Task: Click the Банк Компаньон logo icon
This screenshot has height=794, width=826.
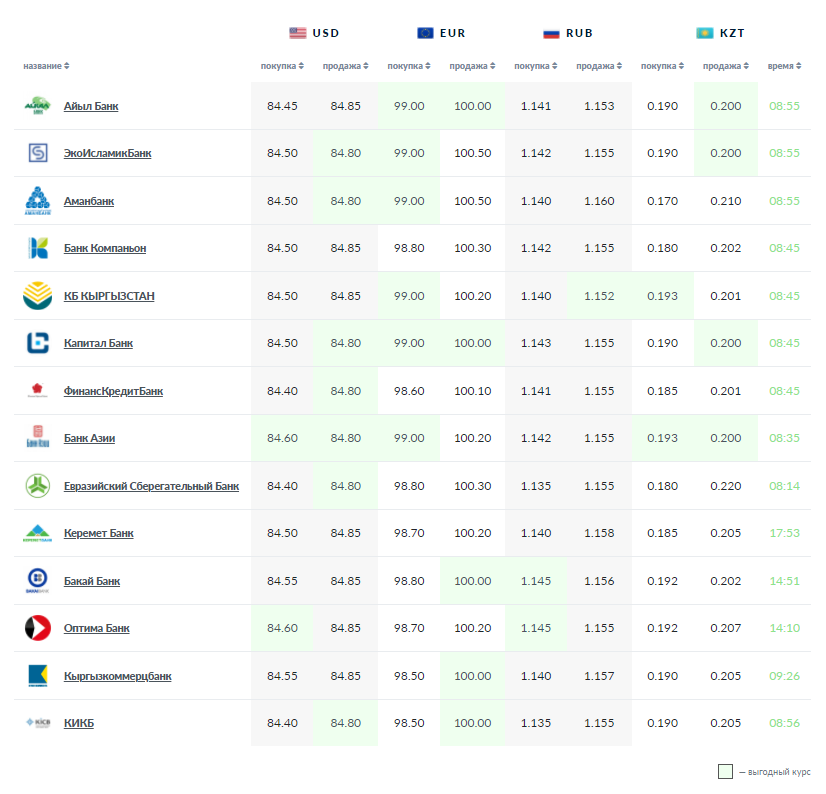Action: coord(37,248)
